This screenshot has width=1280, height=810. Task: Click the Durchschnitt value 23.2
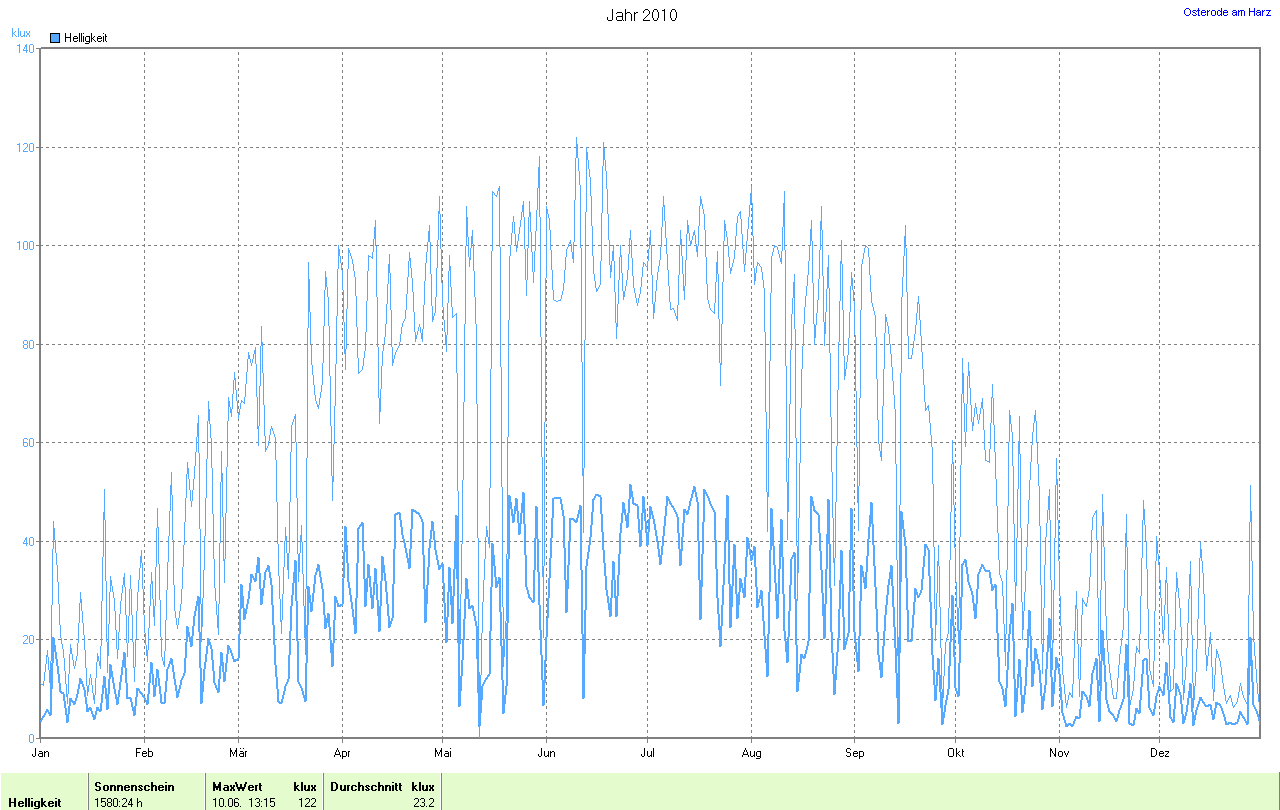(x=423, y=802)
